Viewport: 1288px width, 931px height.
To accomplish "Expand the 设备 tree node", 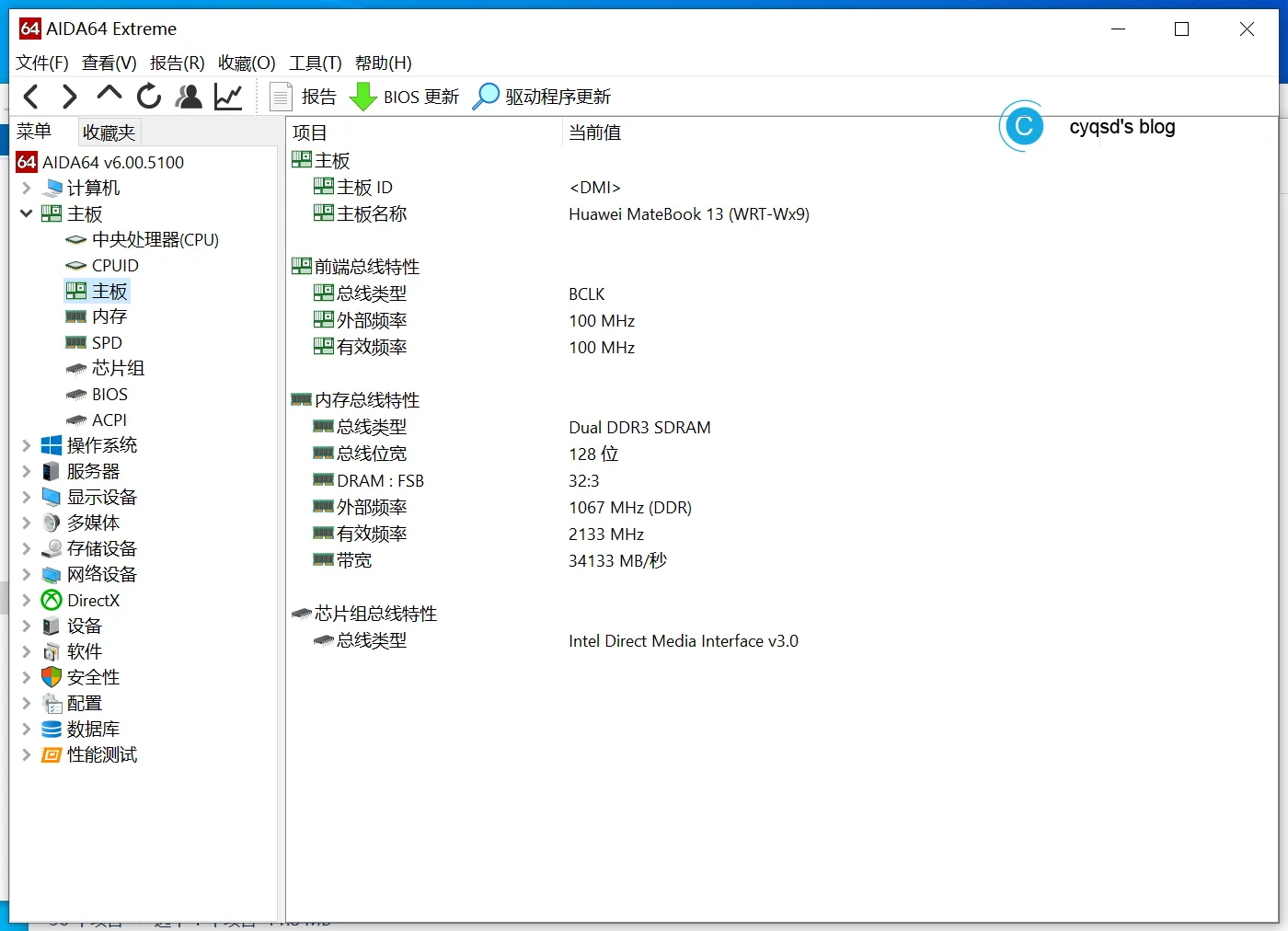I will pyautogui.click(x=26, y=626).
